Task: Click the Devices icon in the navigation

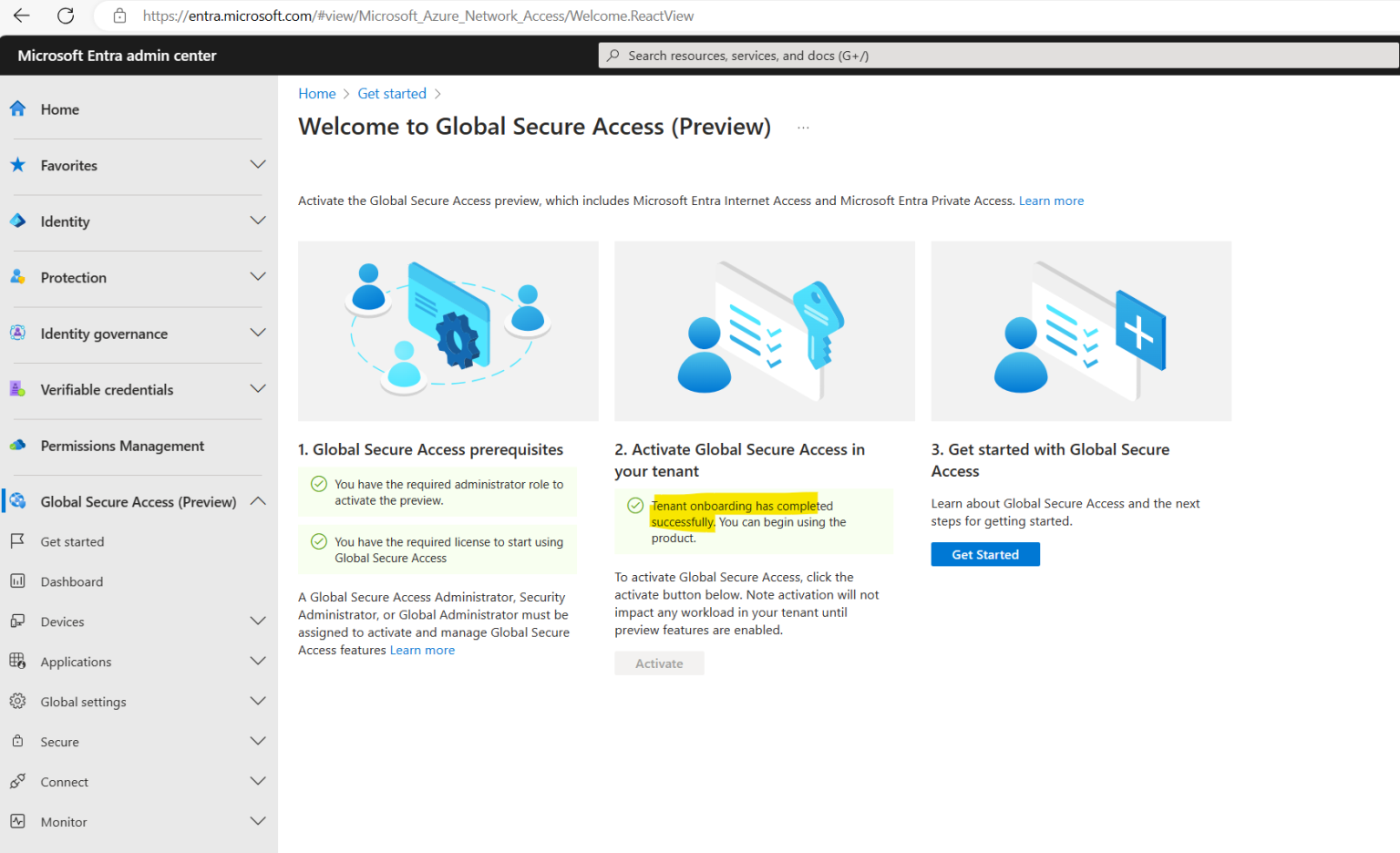Action: [x=16, y=621]
